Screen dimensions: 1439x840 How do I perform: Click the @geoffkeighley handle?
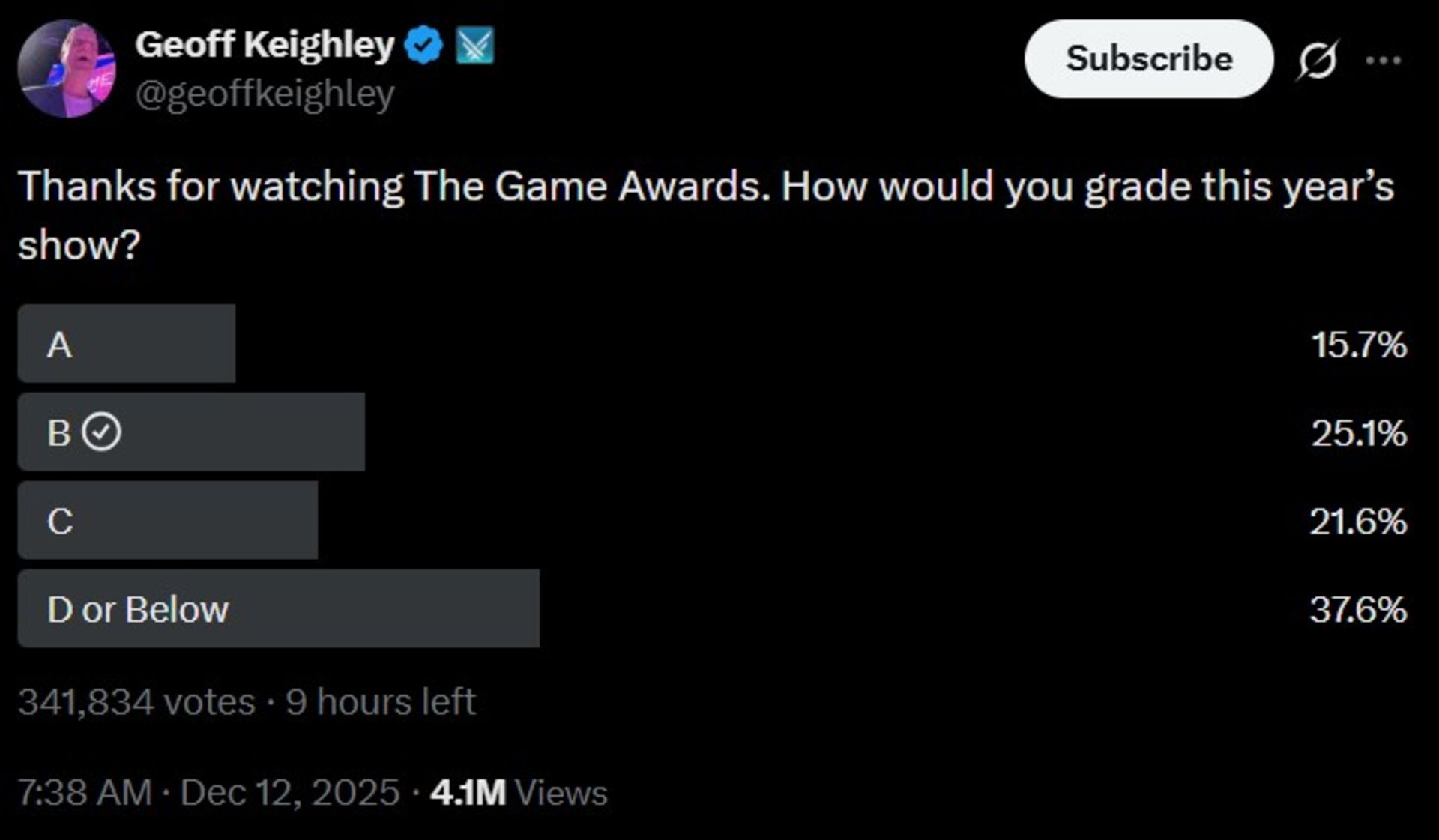click(265, 94)
